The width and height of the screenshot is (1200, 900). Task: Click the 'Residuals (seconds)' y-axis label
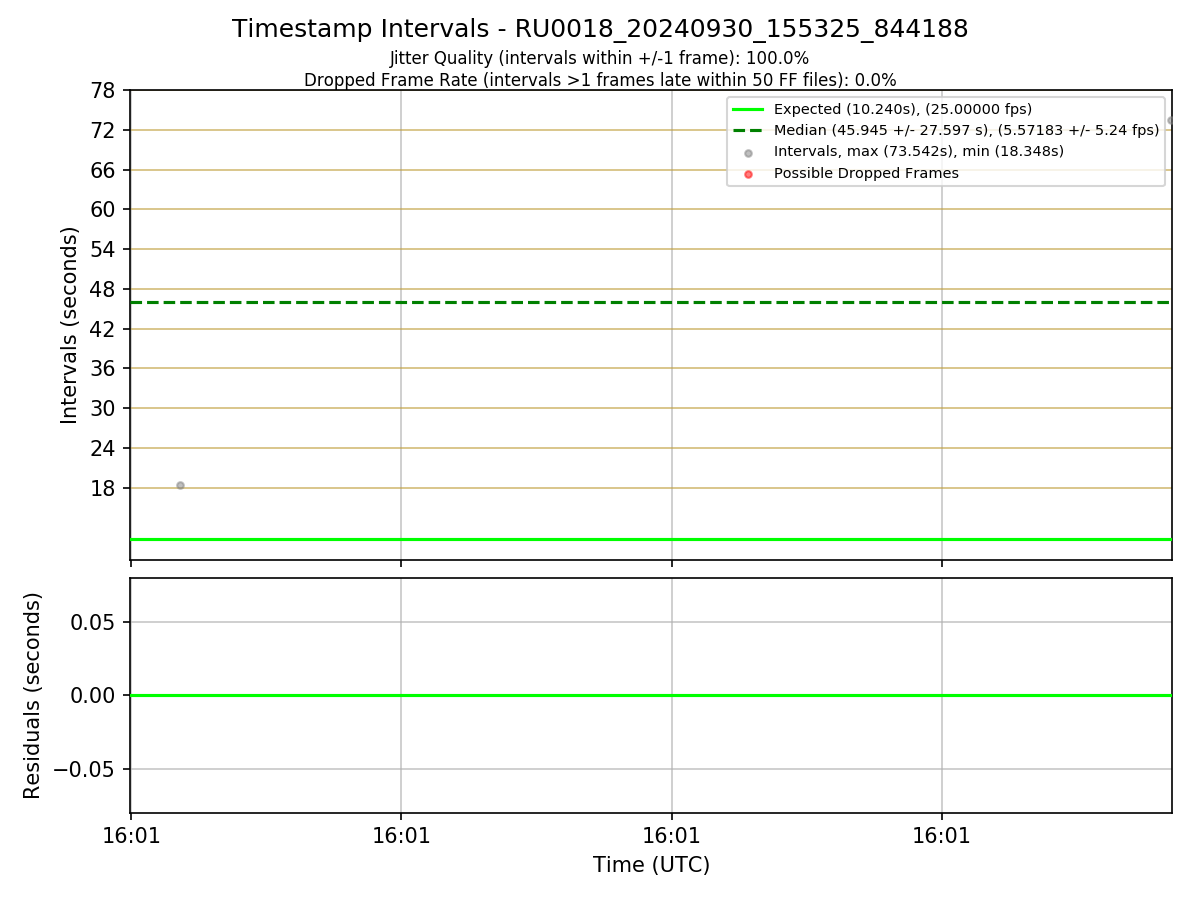click(x=33, y=695)
